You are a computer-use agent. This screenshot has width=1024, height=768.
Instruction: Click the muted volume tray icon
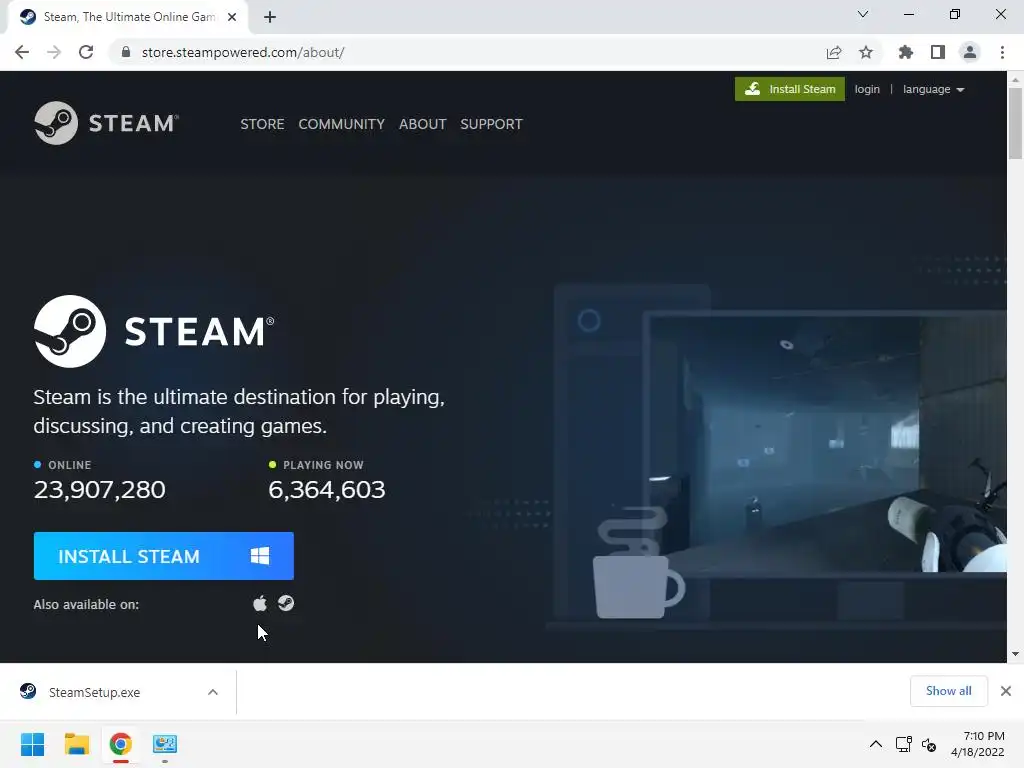tap(929, 744)
